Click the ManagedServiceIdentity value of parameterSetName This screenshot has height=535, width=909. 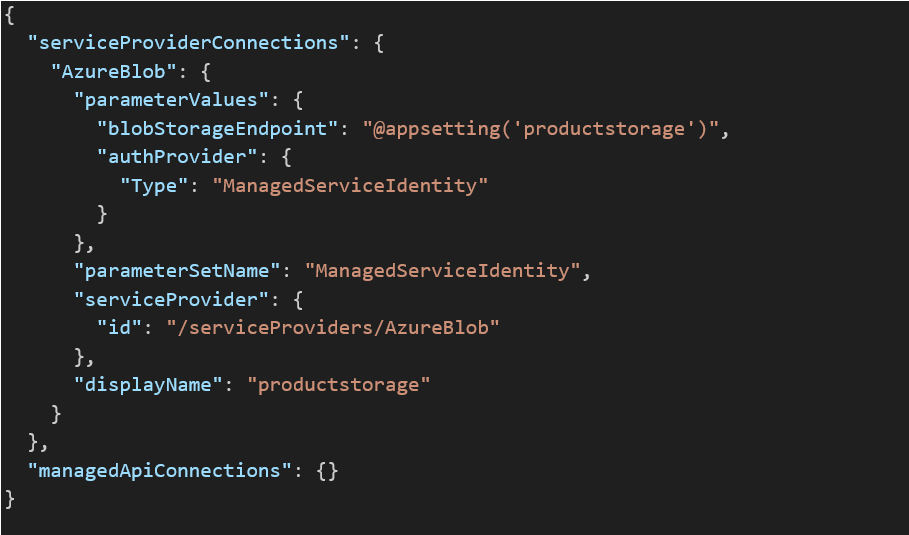pyautogui.click(x=442, y=270)
